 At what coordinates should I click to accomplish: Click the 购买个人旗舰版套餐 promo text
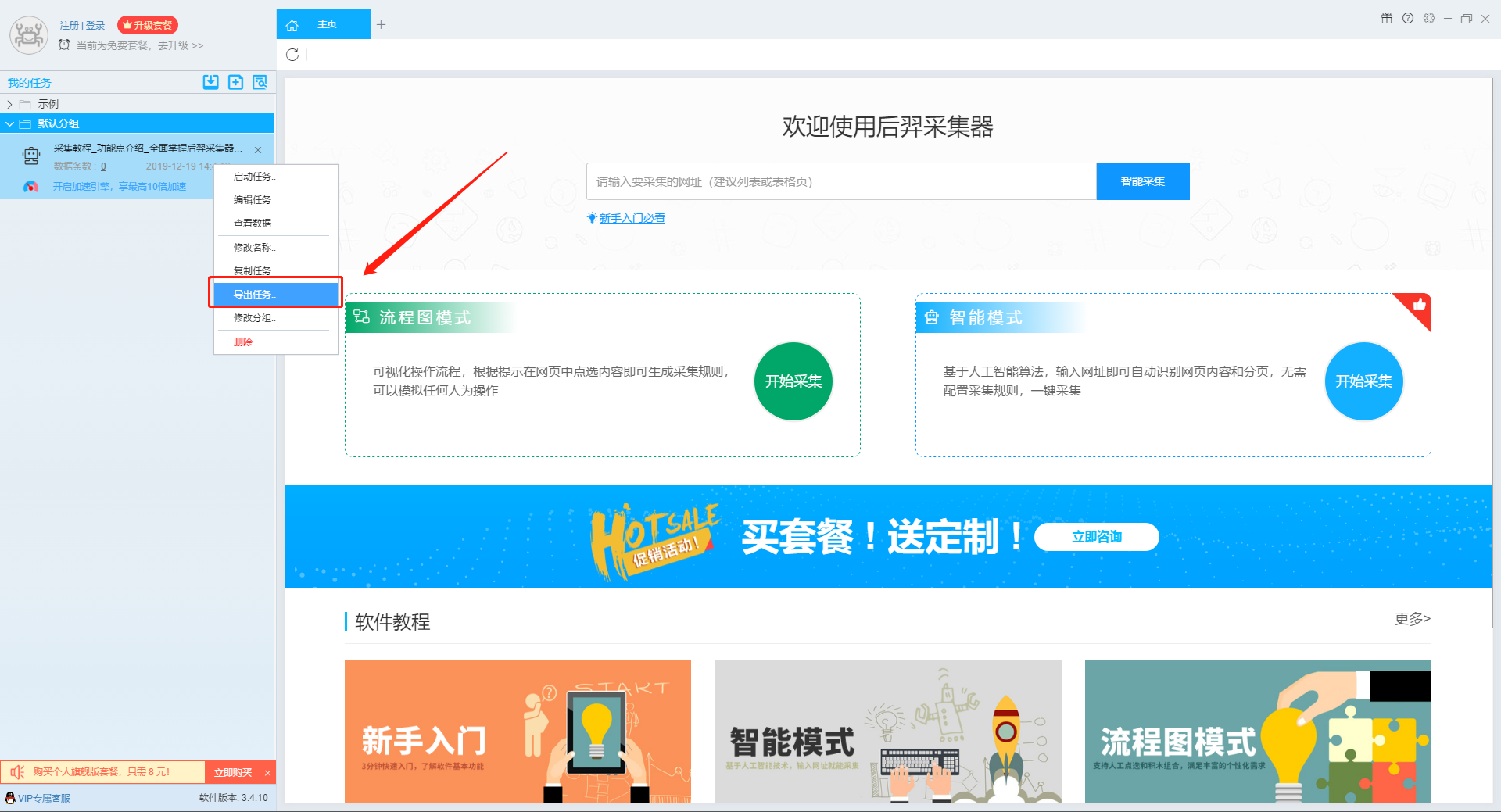pyautogui.click(x=102, y=772)
